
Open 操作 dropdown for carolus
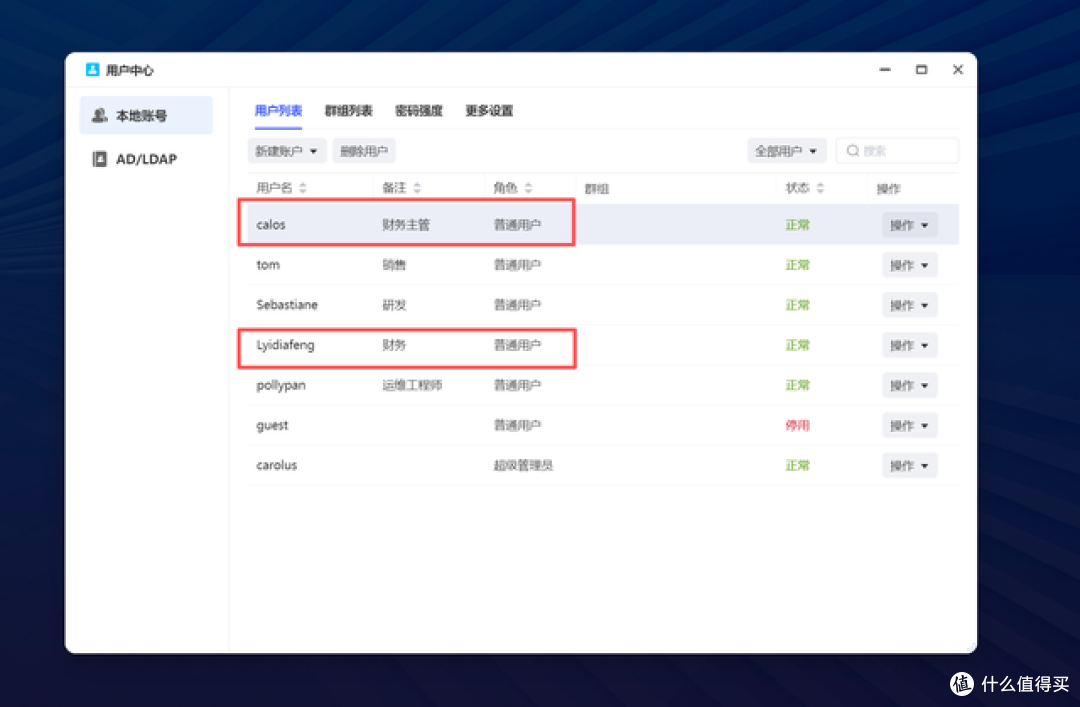pos(909,466)
